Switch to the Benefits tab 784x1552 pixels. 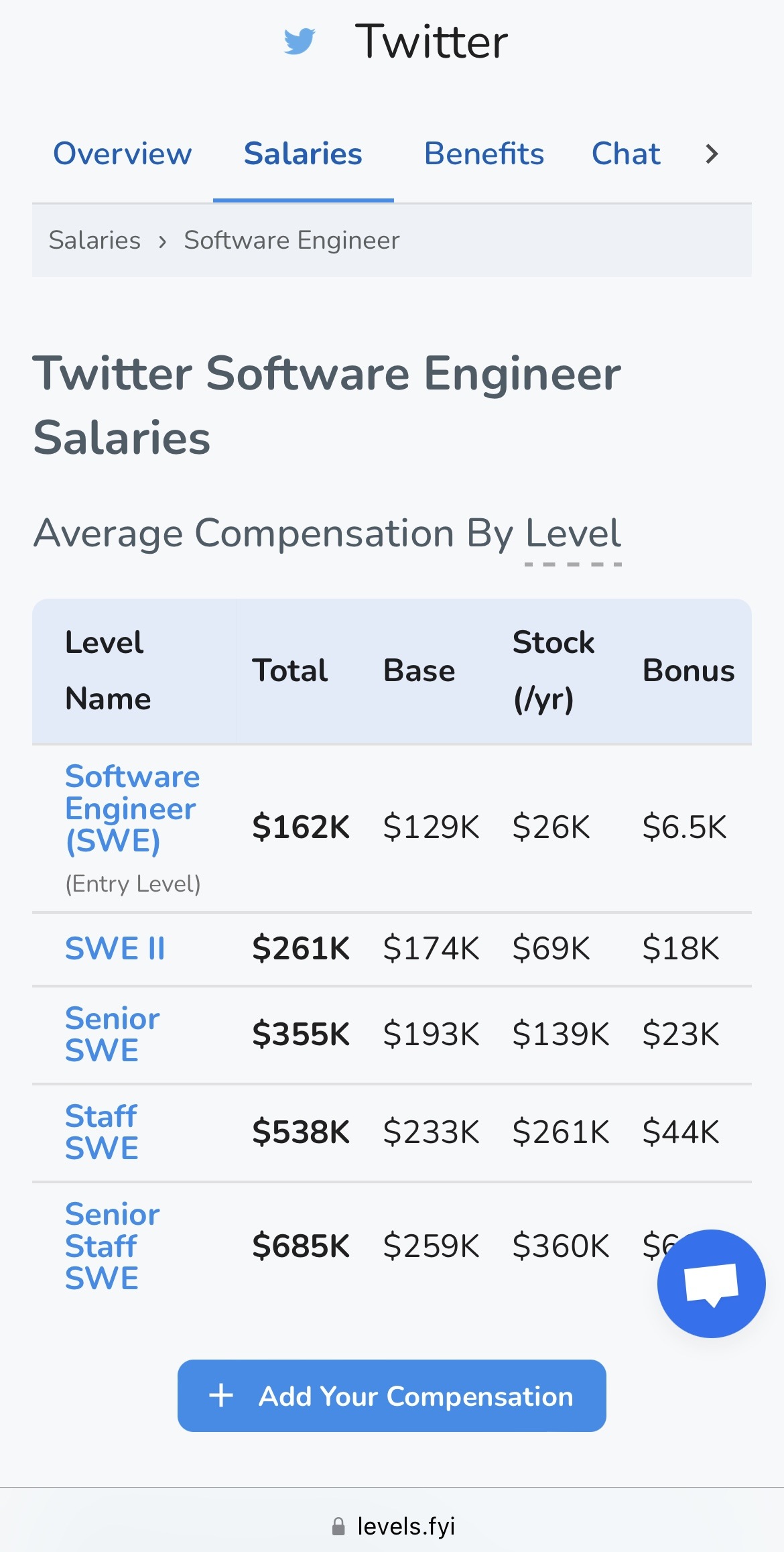[x=484, y=154]
